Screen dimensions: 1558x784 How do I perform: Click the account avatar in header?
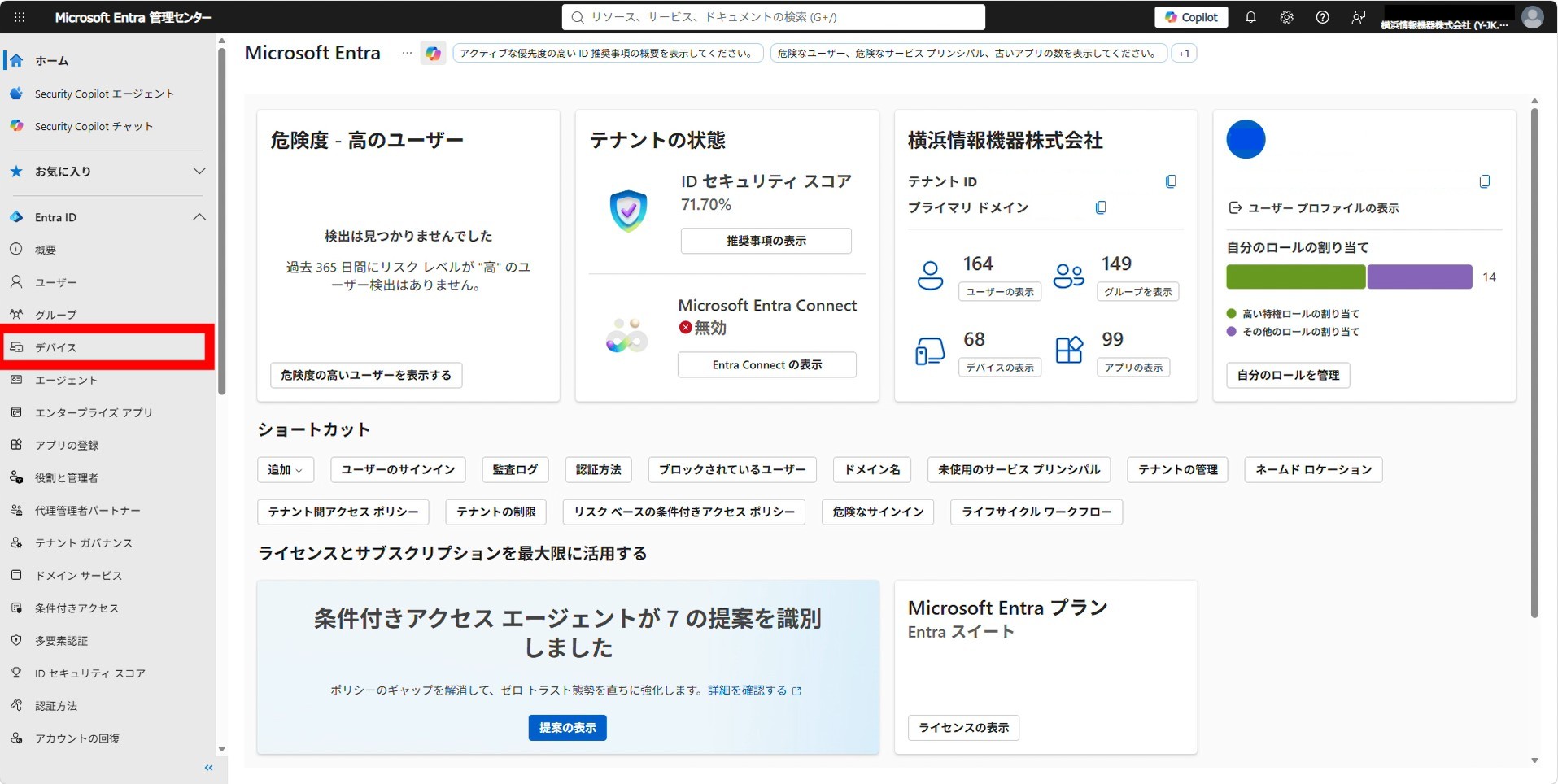pos(1533,17)
